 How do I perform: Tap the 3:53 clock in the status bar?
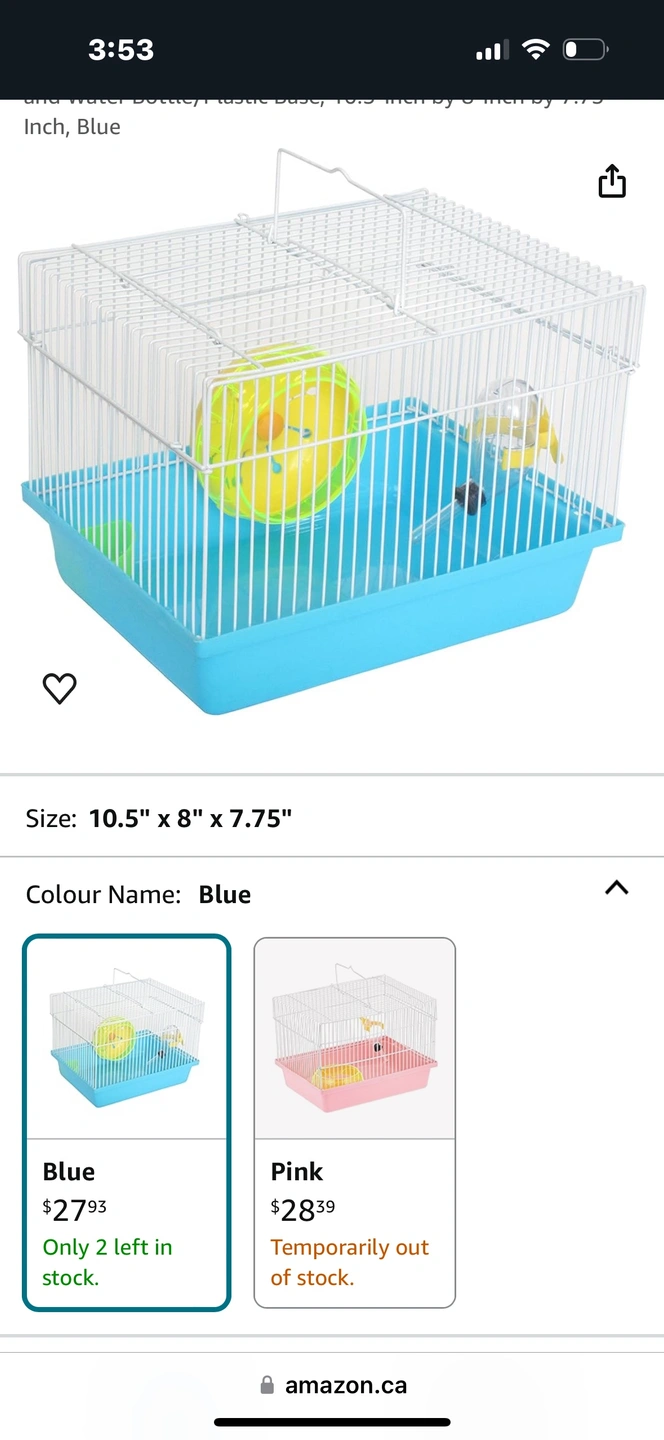click(x=121, y=50)
